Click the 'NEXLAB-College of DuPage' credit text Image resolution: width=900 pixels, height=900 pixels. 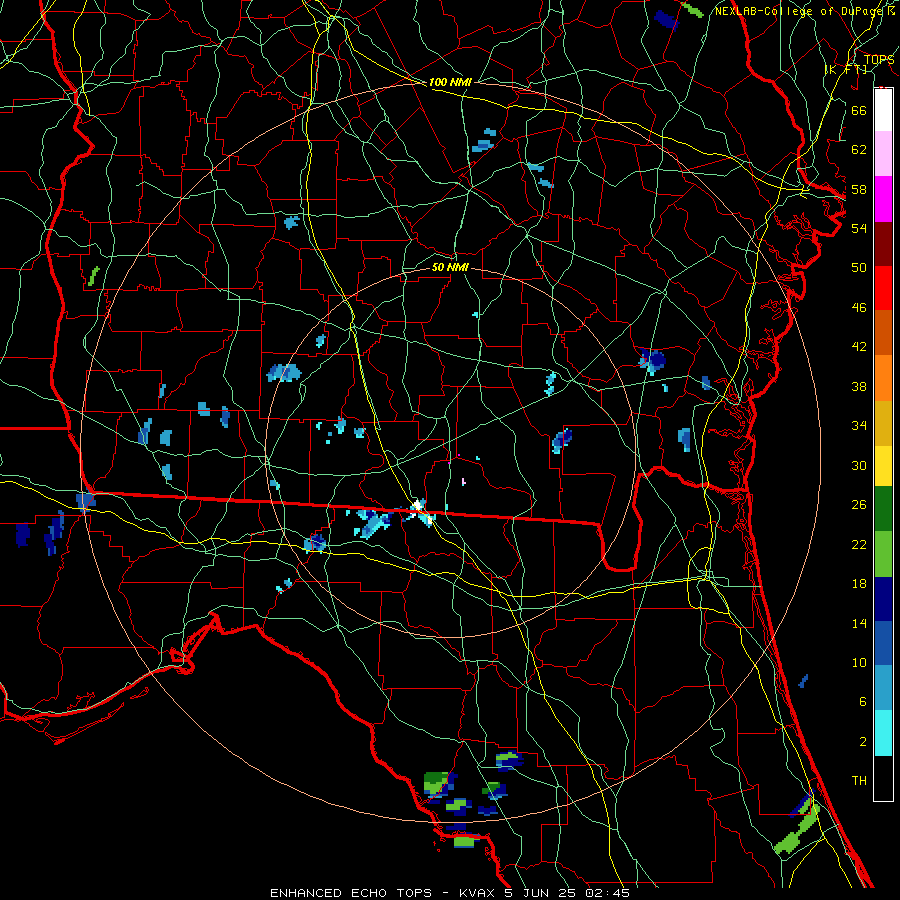[x=800, y=11]
